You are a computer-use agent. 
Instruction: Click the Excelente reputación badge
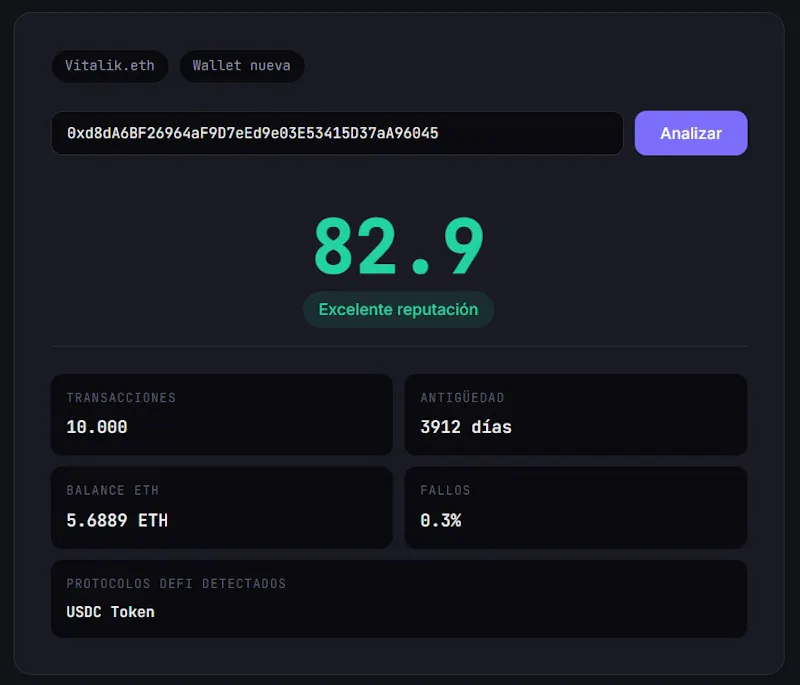pos(398,309)
